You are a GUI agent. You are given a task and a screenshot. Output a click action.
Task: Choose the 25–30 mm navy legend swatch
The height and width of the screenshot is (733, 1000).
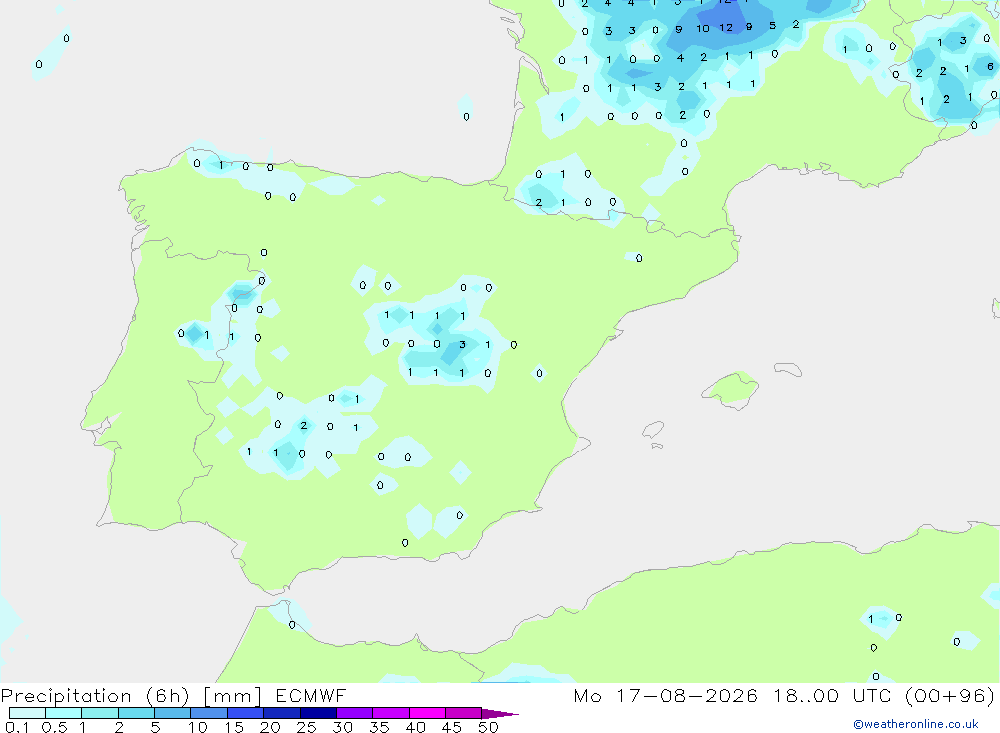point(318,713)
